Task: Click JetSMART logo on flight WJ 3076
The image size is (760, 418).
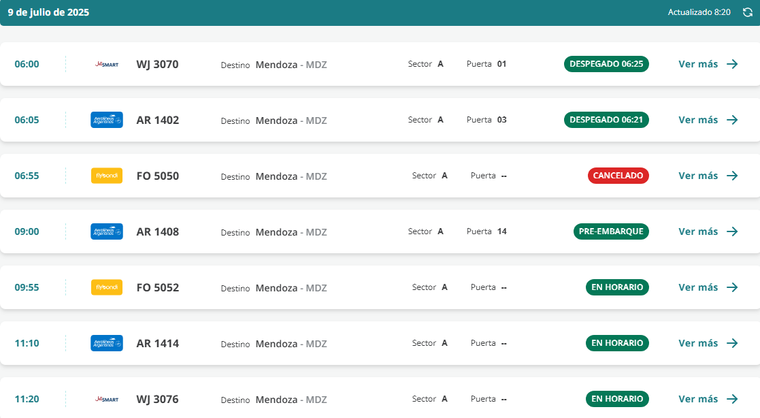Action: (x=106, y=399)
